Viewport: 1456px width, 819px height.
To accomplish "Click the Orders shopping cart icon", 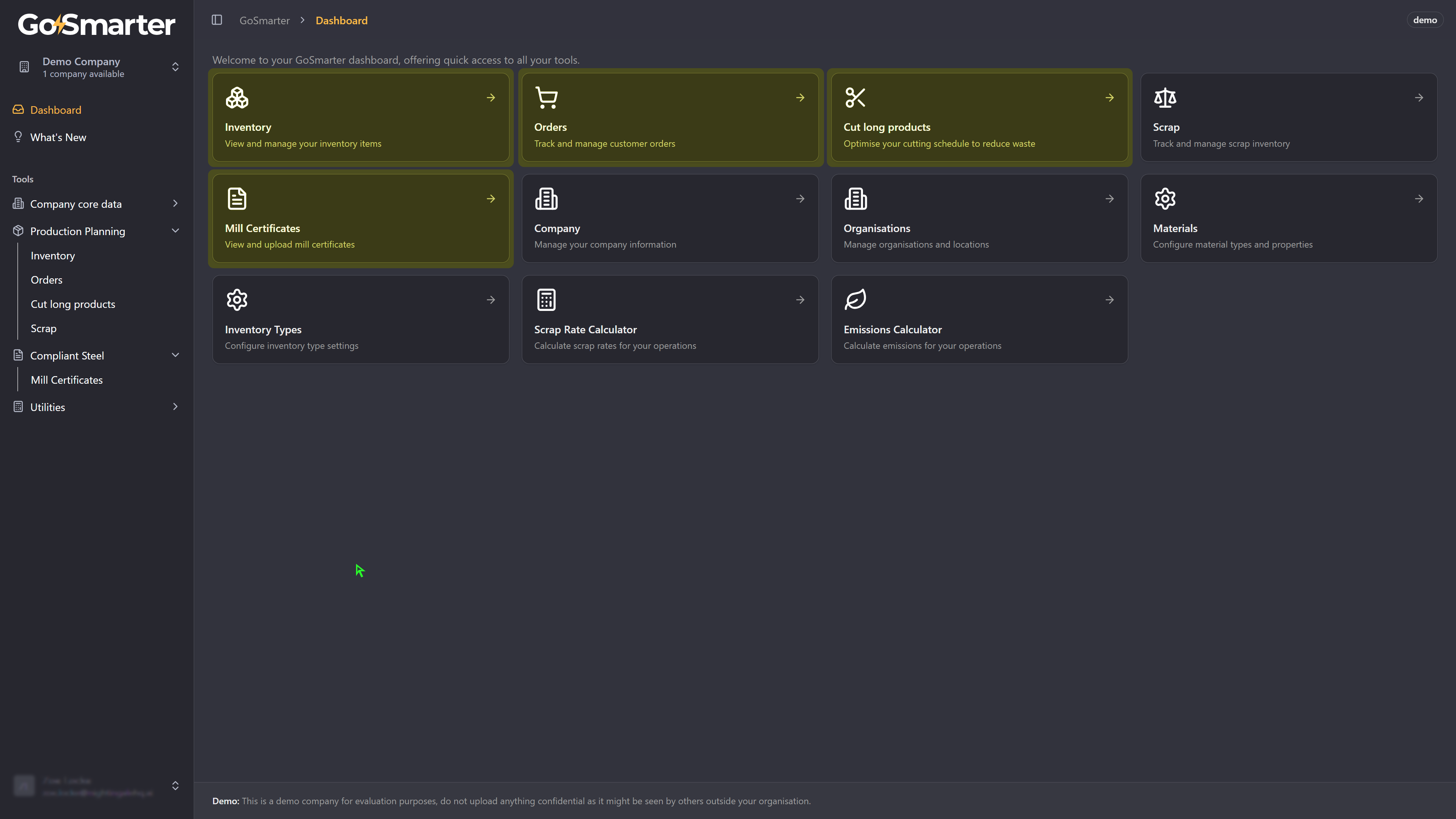I will click(x=546, y=98).
